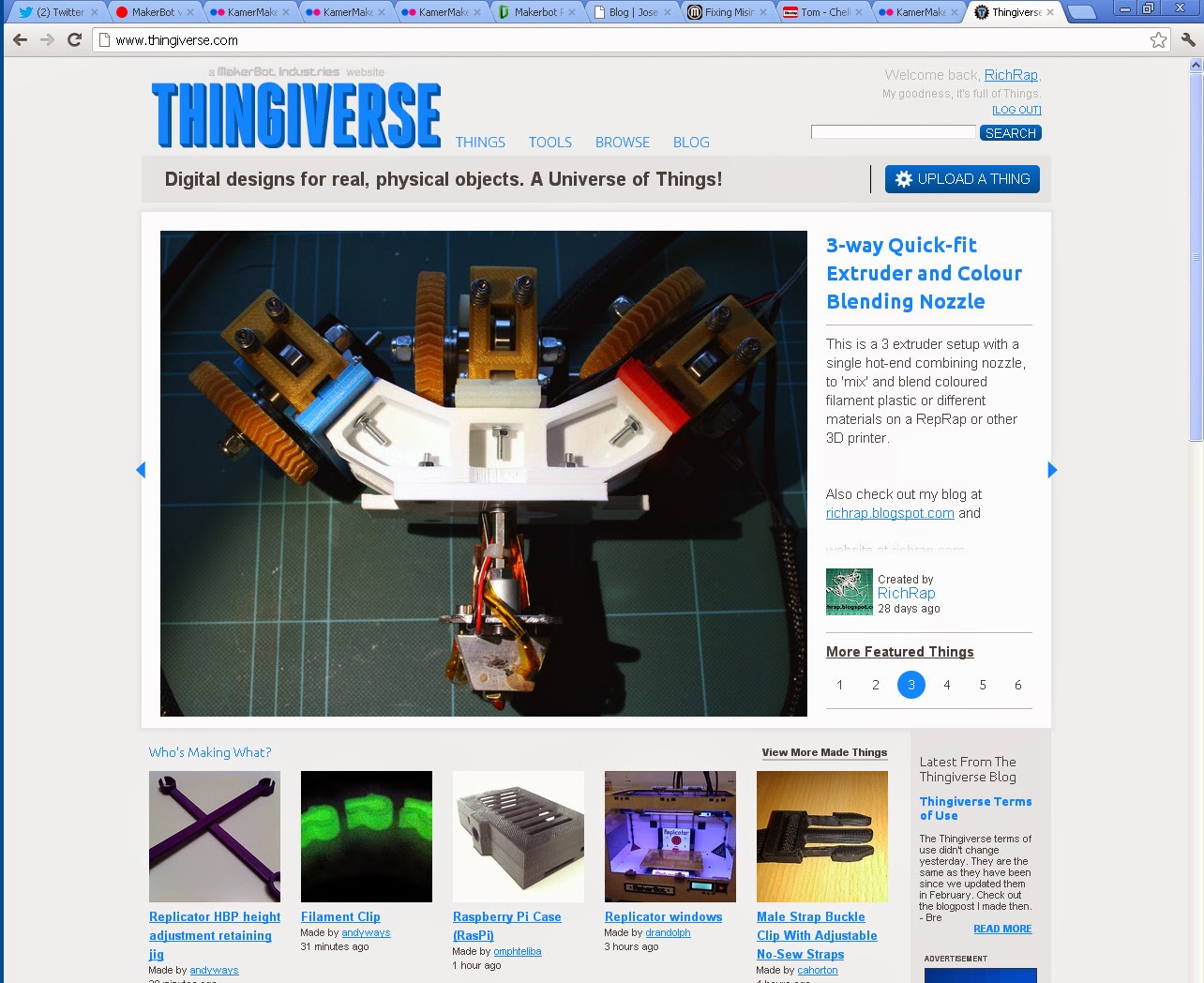Click the browser back arrow
Viewport: 1204px width, 983px height.
pyautogui.click(x=21, y=40)
